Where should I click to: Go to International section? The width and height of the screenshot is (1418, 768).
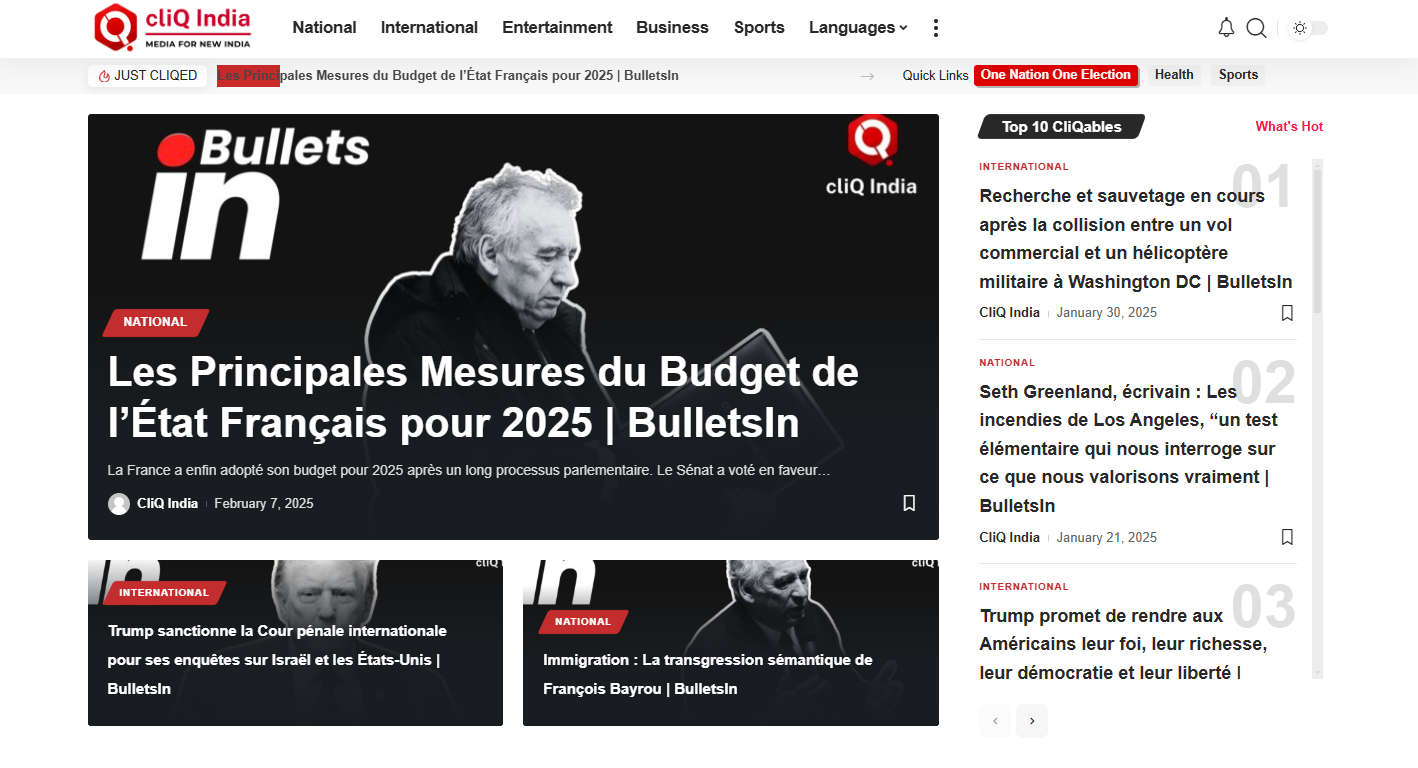tap(429, 28)
